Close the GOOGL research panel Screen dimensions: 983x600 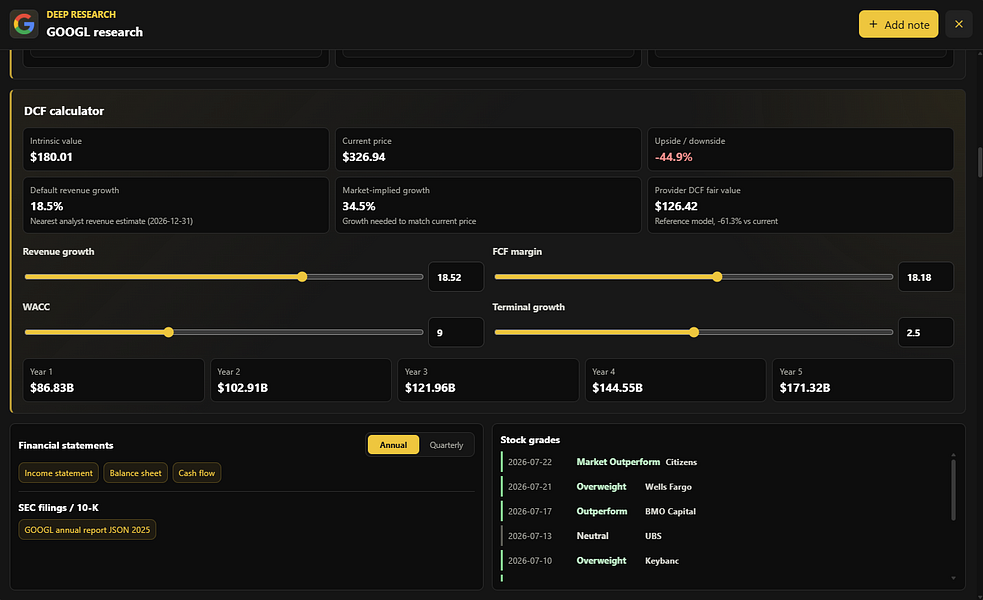click(x=959, y=24)
